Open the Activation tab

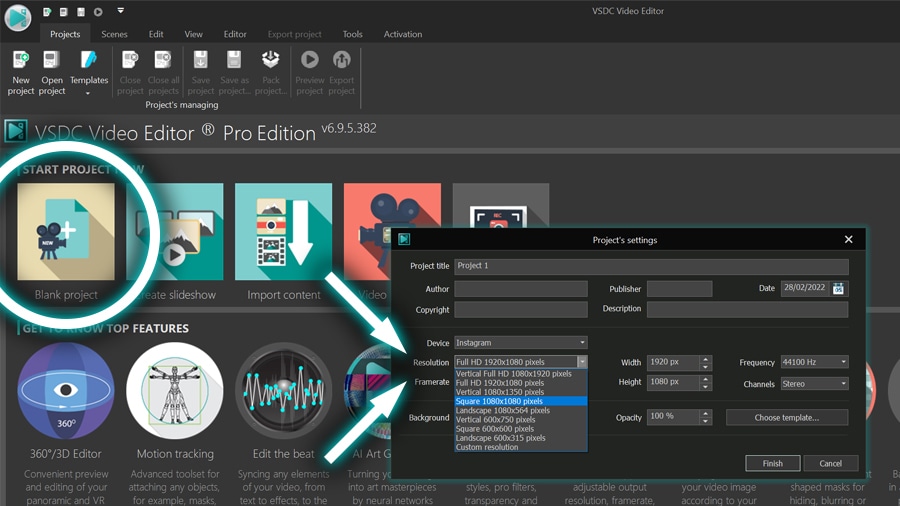click(x=403, y=34)
